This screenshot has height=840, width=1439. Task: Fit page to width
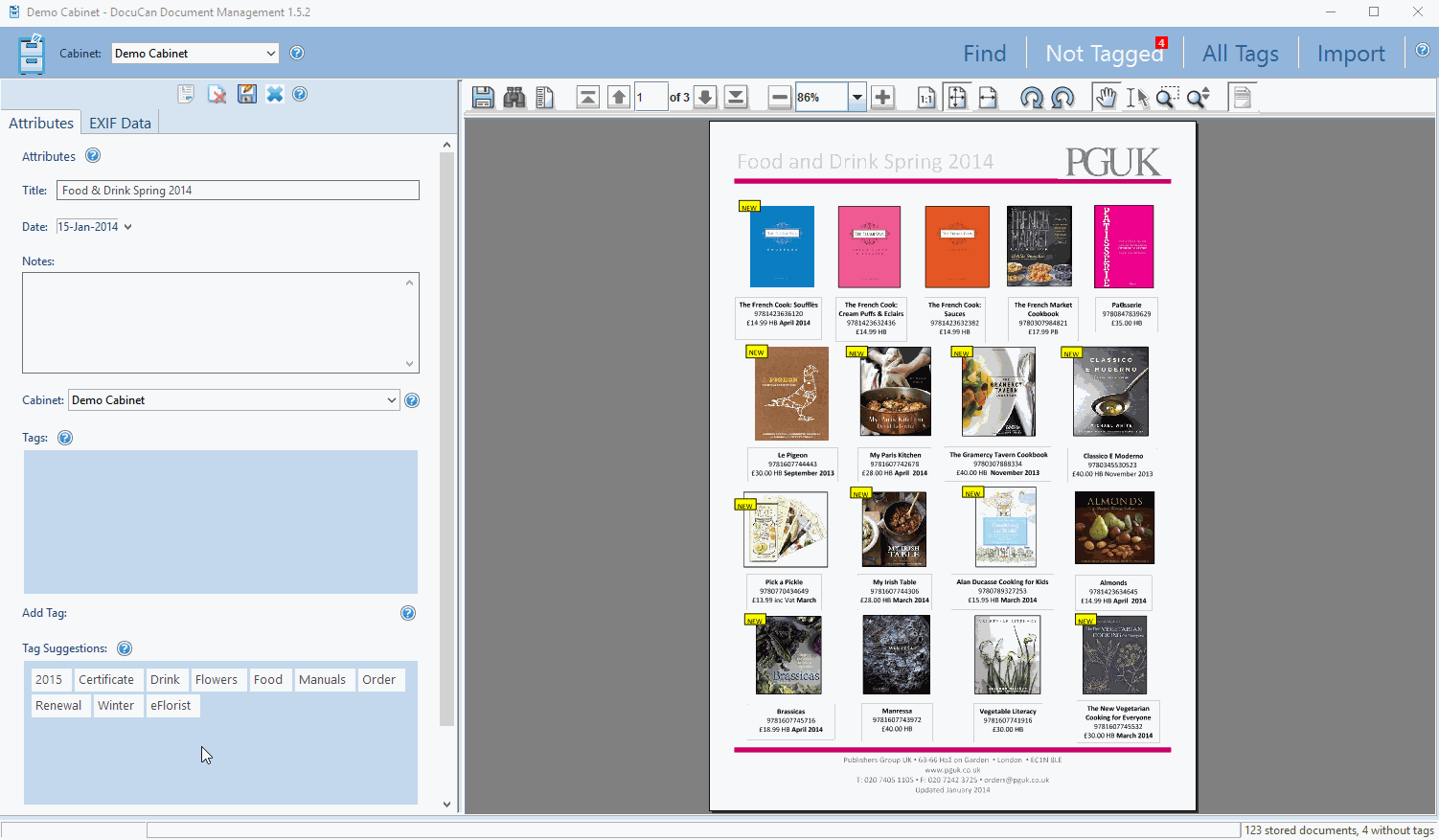[988, 97]
